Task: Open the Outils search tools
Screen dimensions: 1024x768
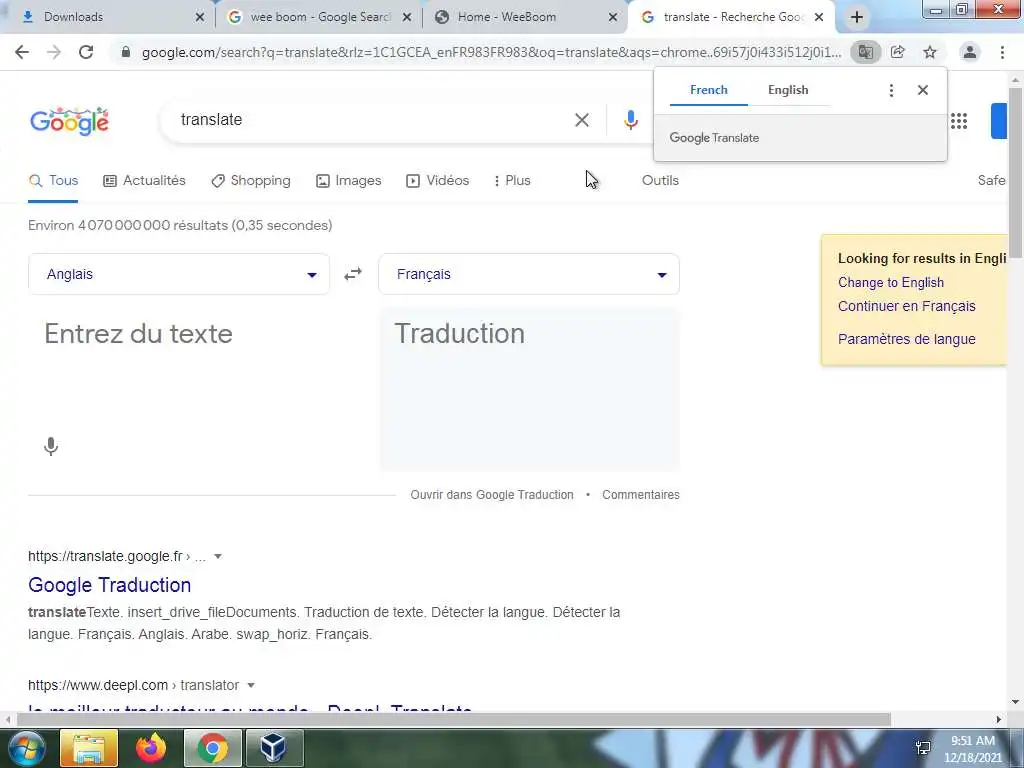Action: coord(660,181)
